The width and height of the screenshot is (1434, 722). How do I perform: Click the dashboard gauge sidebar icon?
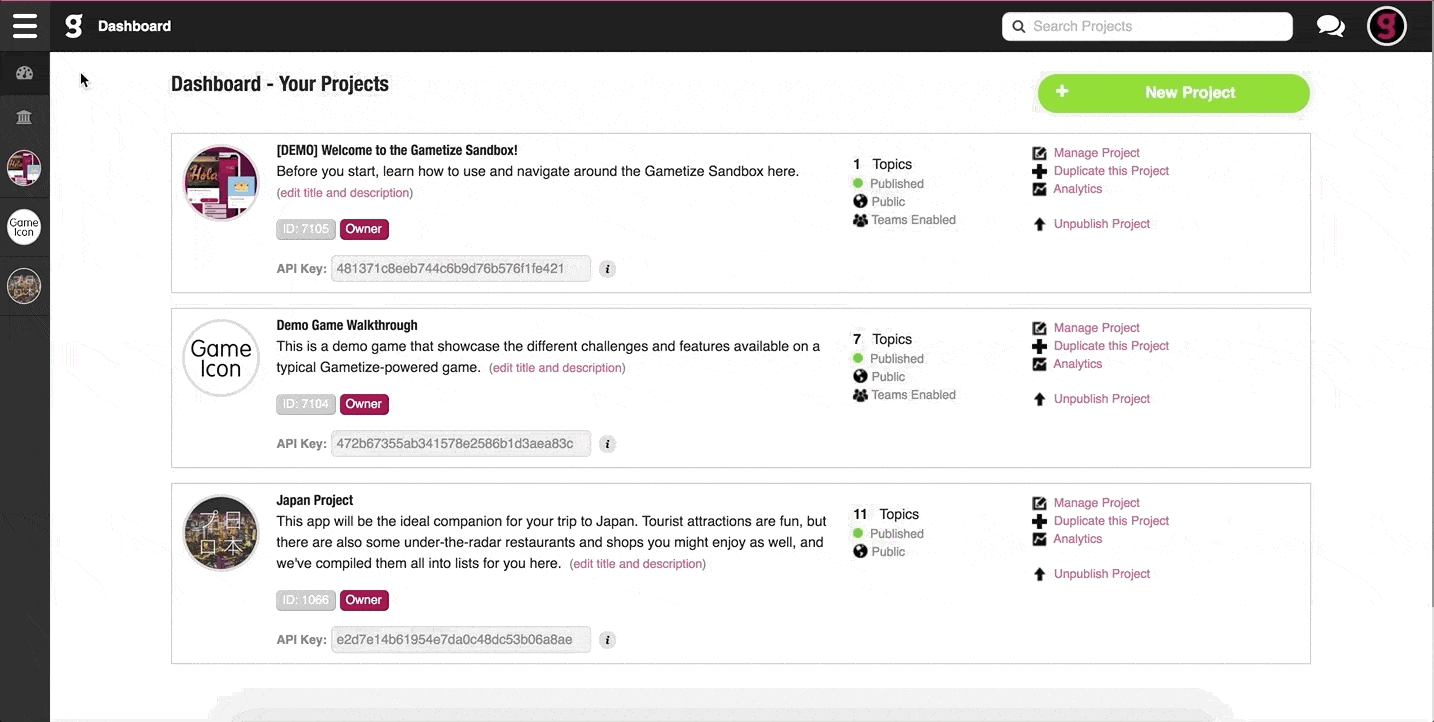(25, 73)
